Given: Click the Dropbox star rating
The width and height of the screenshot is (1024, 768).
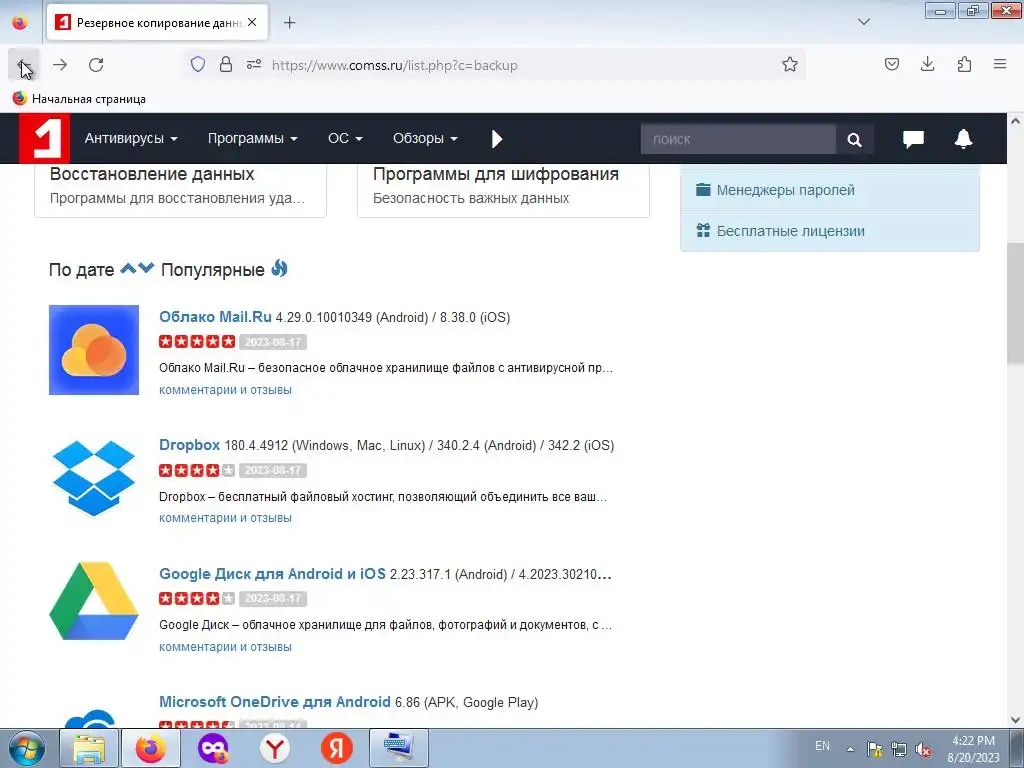Looking at the screenshot, I should pyautogui.click(x=197, y=470).
